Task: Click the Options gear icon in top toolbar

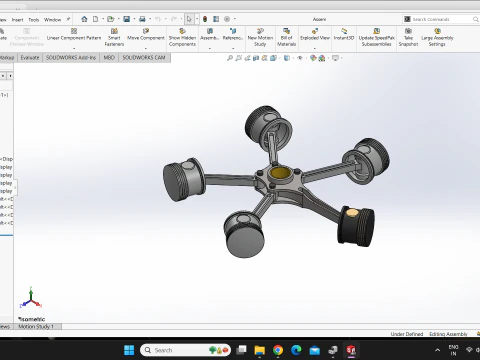Action: [227, 19]
